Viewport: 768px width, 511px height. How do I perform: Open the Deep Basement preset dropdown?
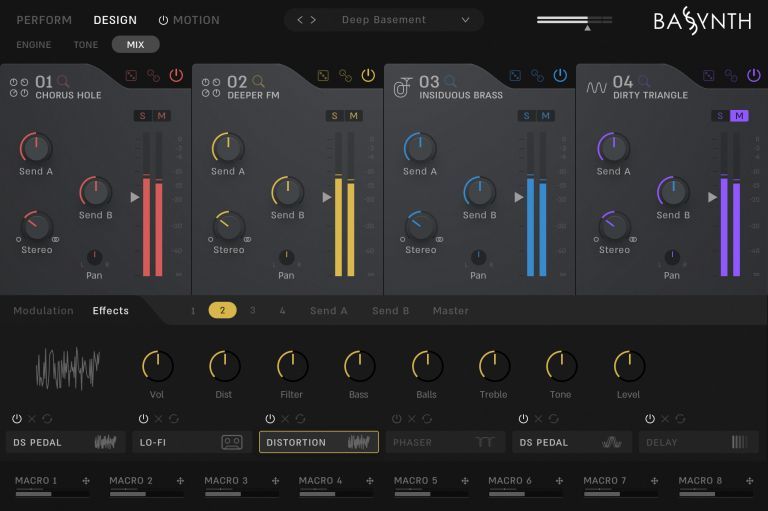(x=465, y=20)
